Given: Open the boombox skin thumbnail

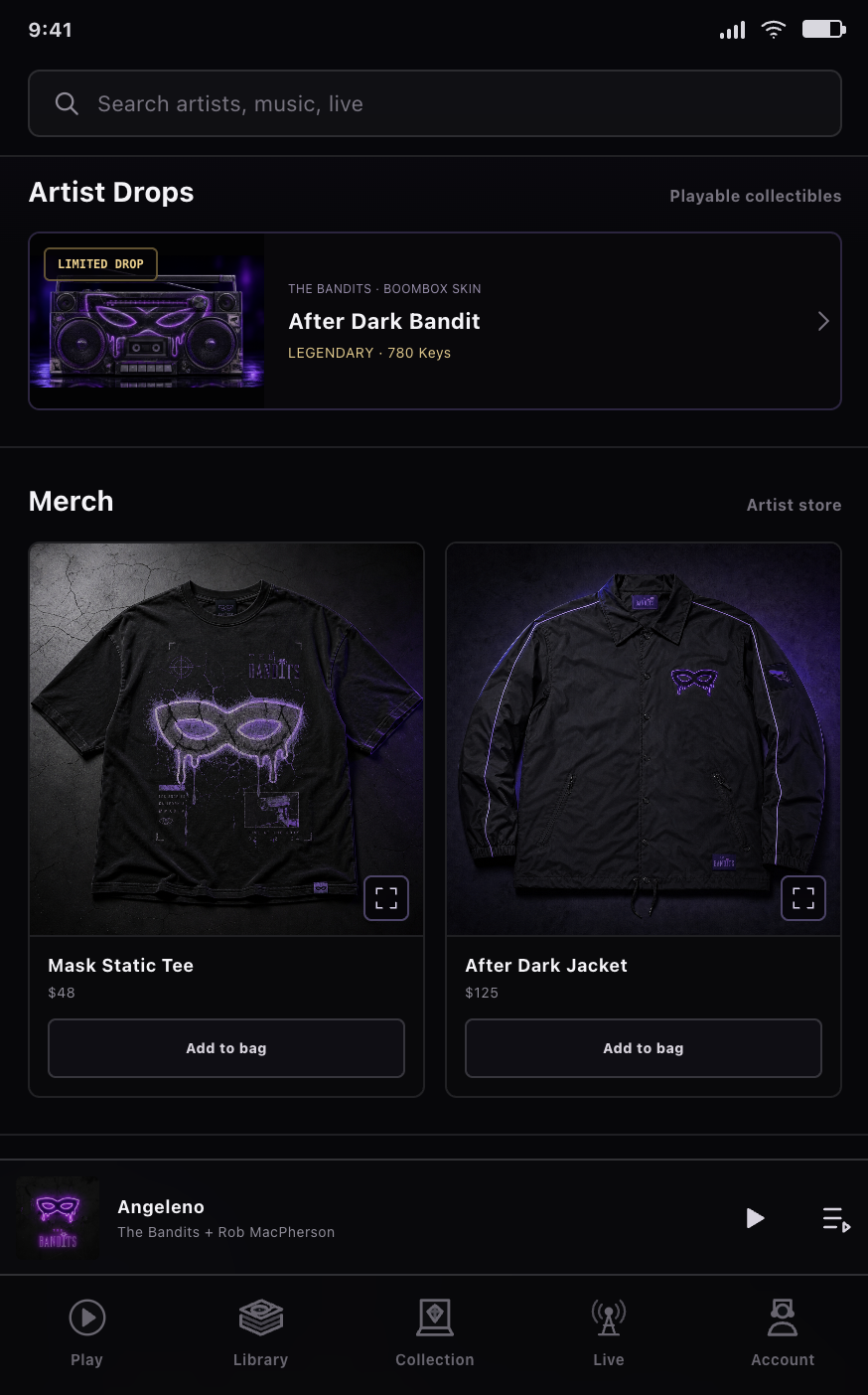Looking at the screenshot, I should point(147,321).
